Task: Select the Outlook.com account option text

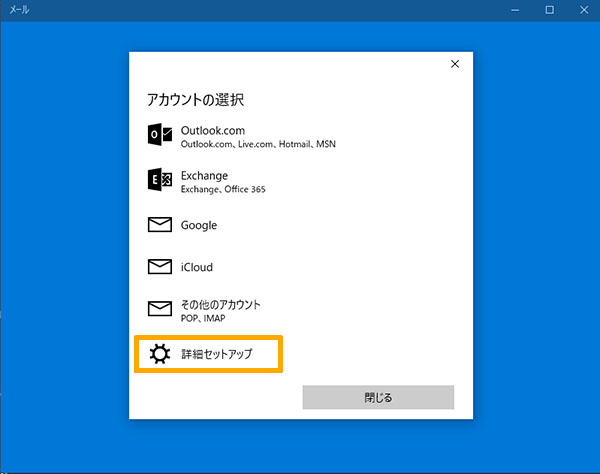Action: [213, 130]
